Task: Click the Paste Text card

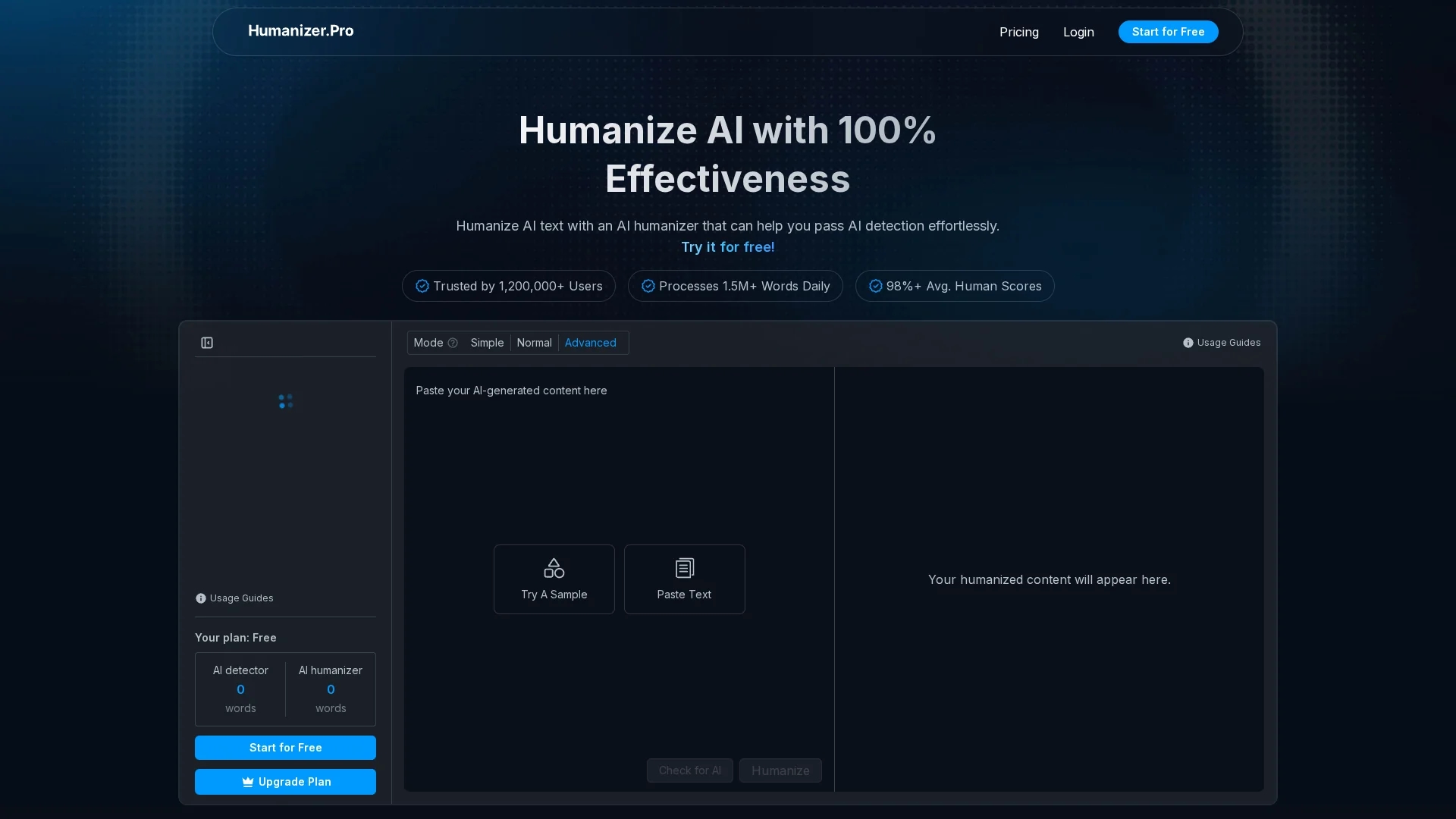Action: point(684,579)
